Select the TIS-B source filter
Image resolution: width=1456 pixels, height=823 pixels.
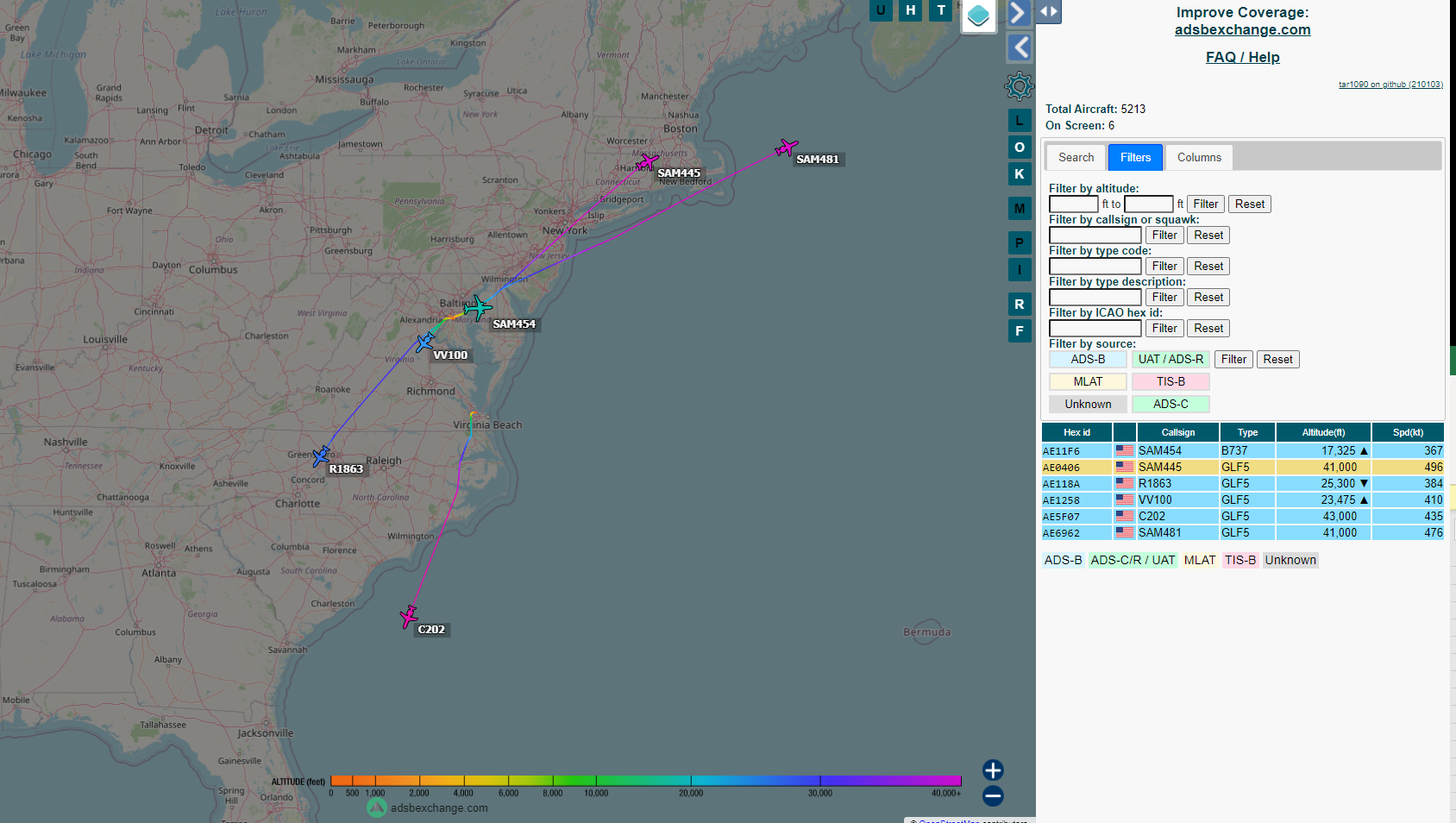click(x=1170, y=382)
